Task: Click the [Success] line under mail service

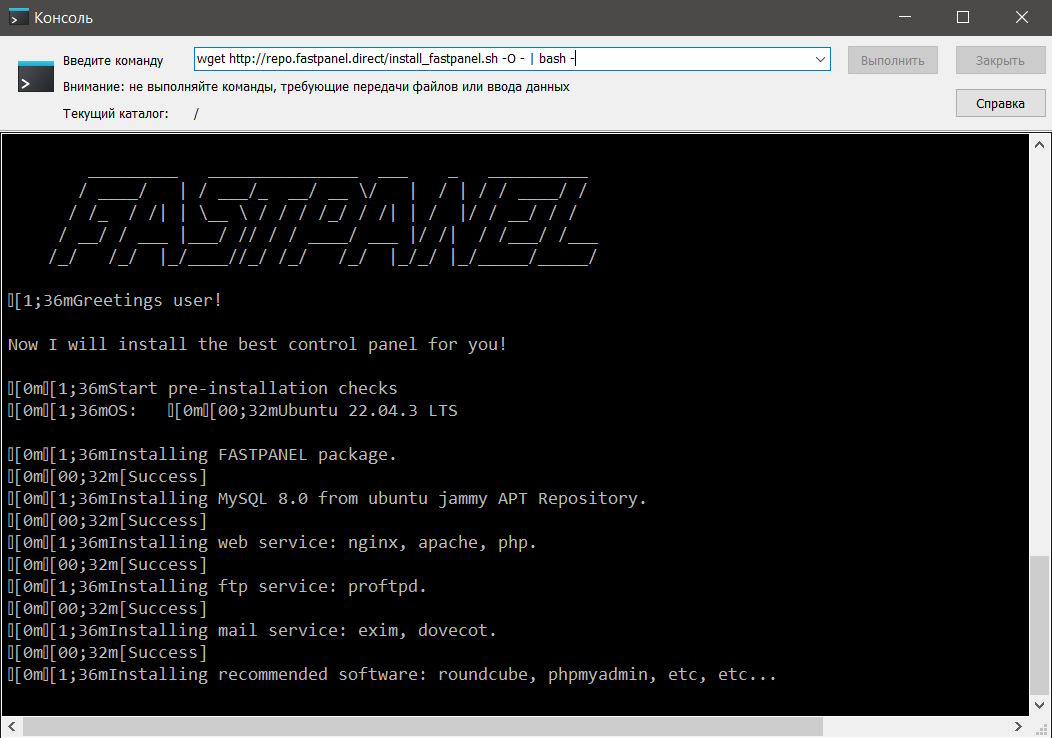Action: (x=107, y=653)
